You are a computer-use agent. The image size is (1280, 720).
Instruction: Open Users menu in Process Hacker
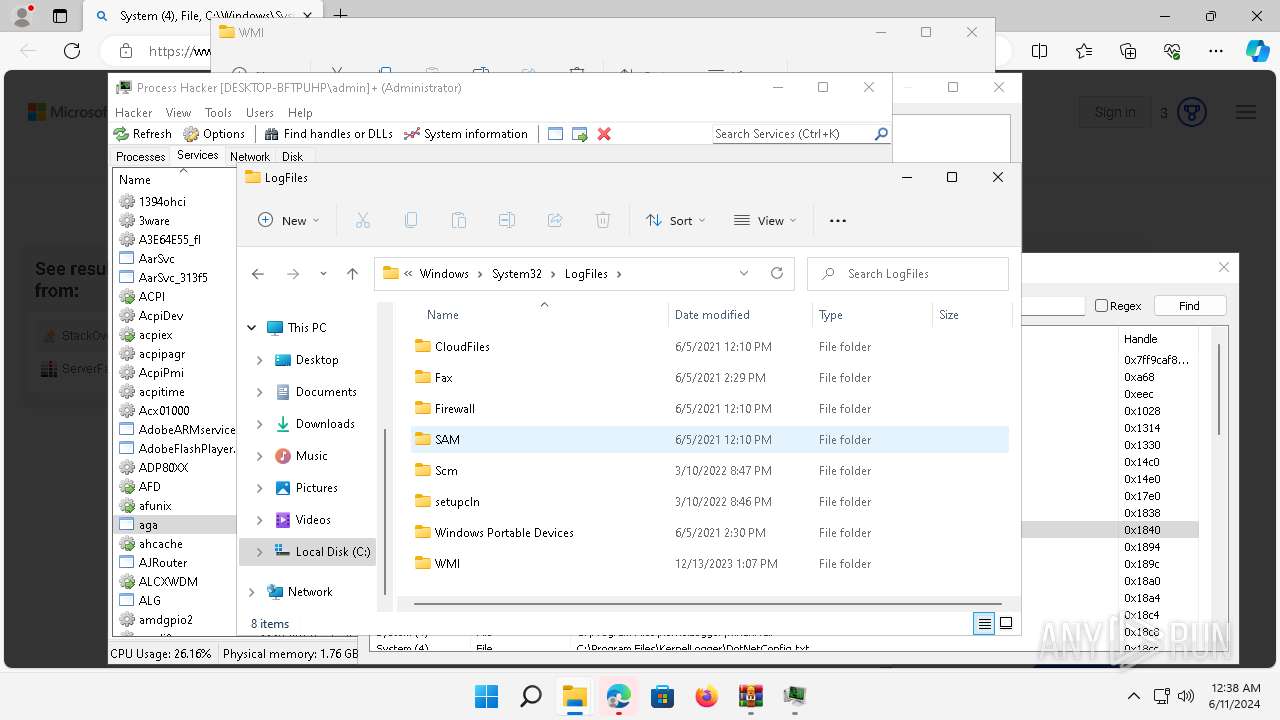tap(260, 113)
